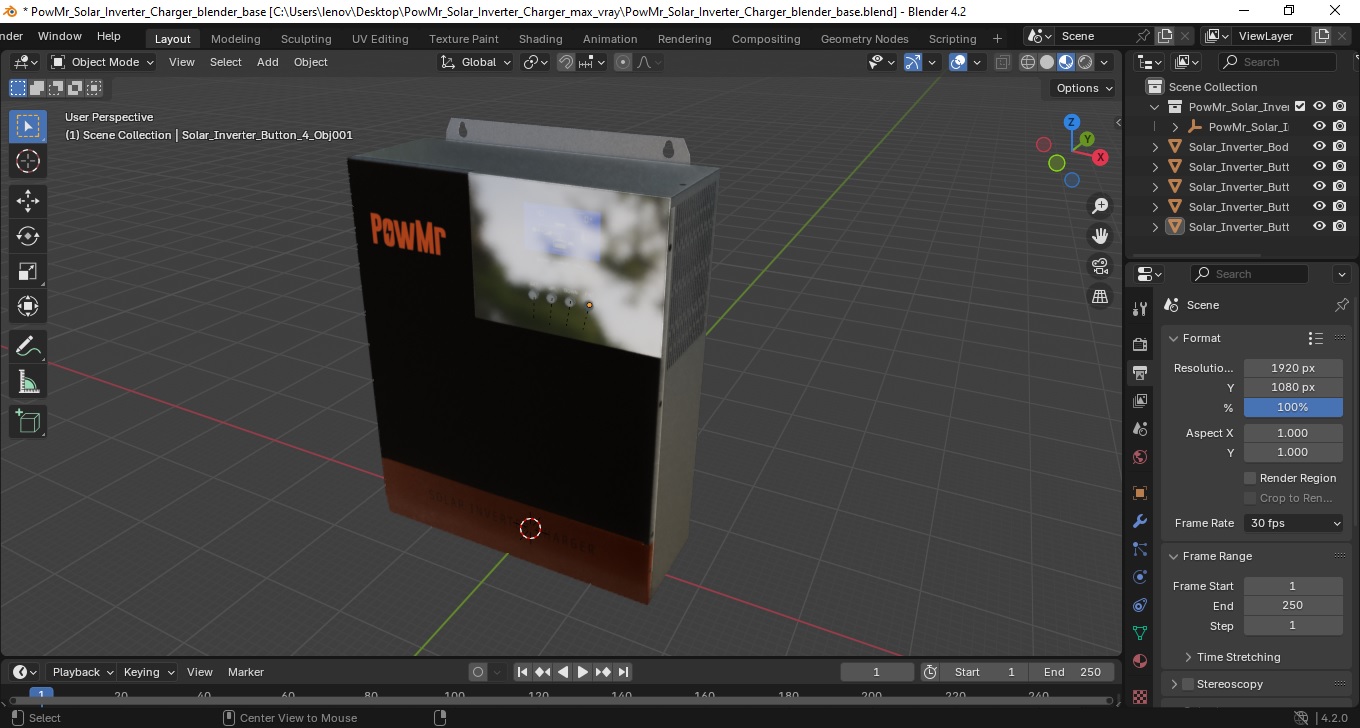Open the Keying dropdown in timeline
This screenshot has height=728, width=1360.
pyautogui.click(x=148, y=672)
